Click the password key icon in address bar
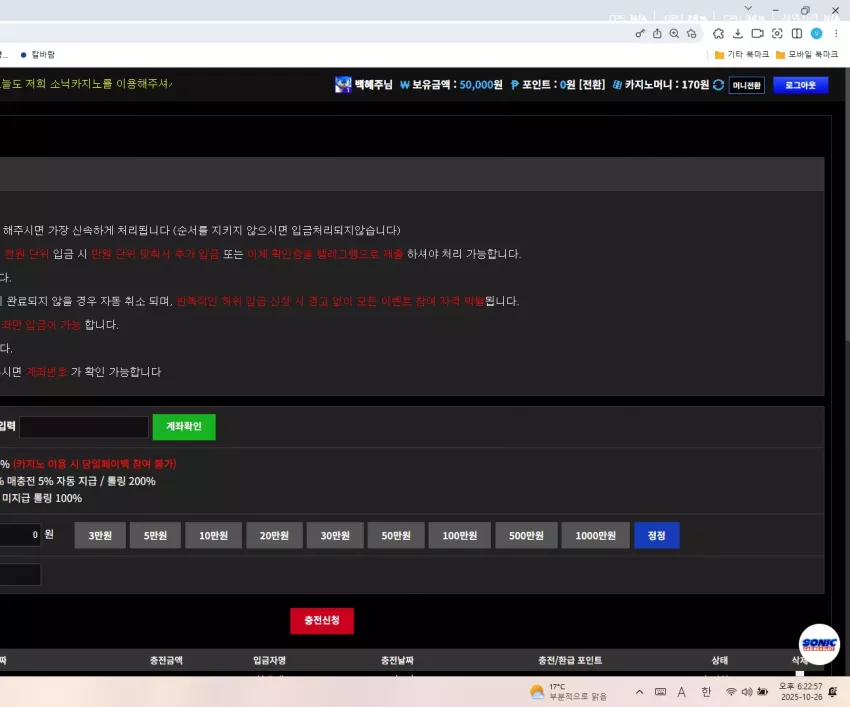This screenshot has width=850, height=707. click(640, 34)
